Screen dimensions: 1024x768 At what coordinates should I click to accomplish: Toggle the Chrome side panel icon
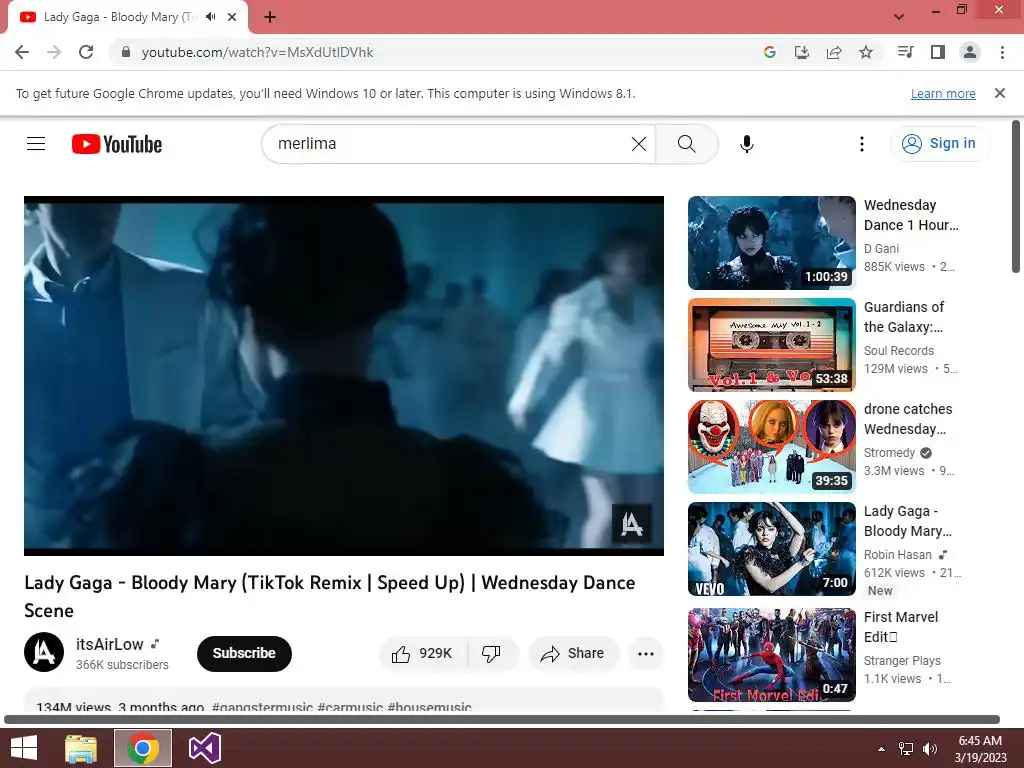point(938,52)
